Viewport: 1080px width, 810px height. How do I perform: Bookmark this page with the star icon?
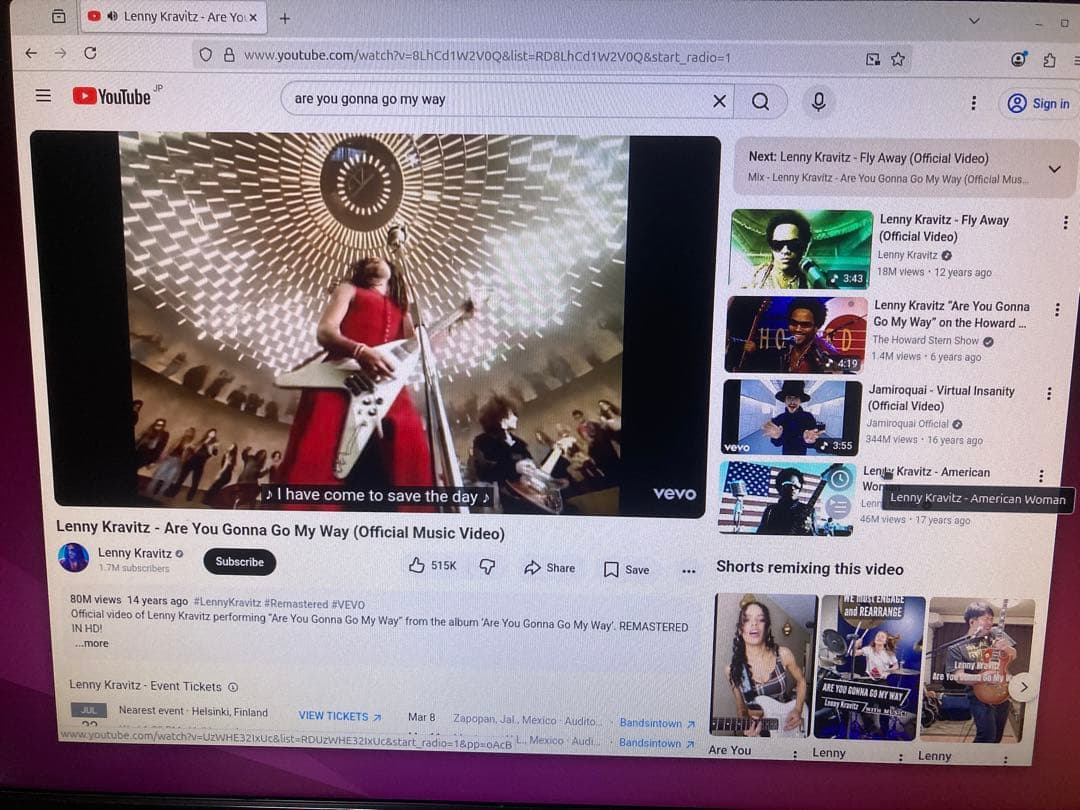click(898, 59)
